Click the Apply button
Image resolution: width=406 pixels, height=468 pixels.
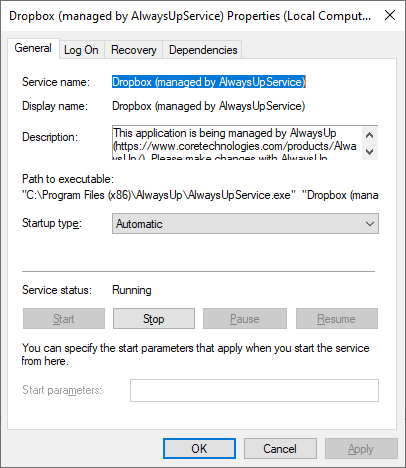361,449
